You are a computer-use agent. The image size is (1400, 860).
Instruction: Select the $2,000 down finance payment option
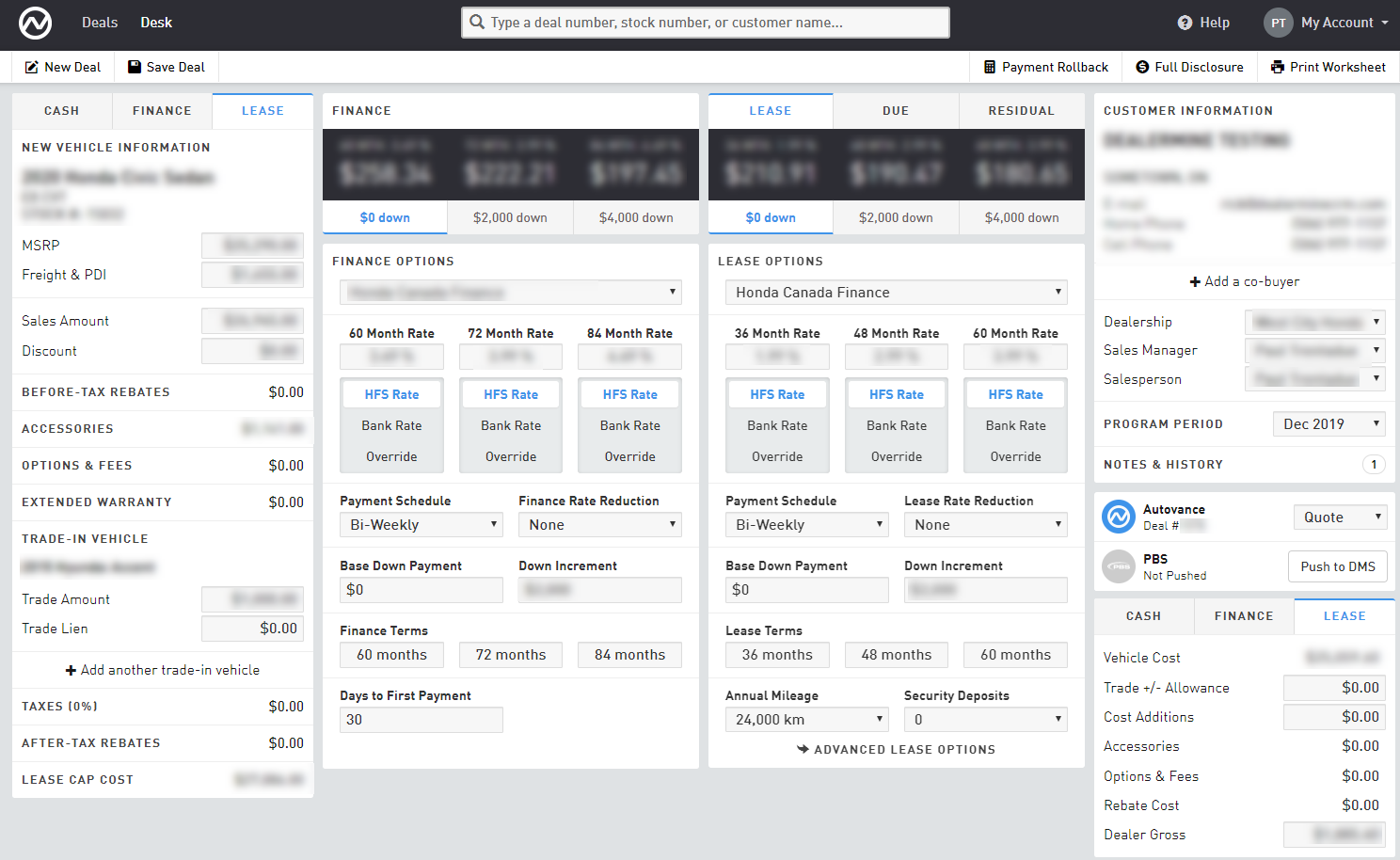point(510,217)
